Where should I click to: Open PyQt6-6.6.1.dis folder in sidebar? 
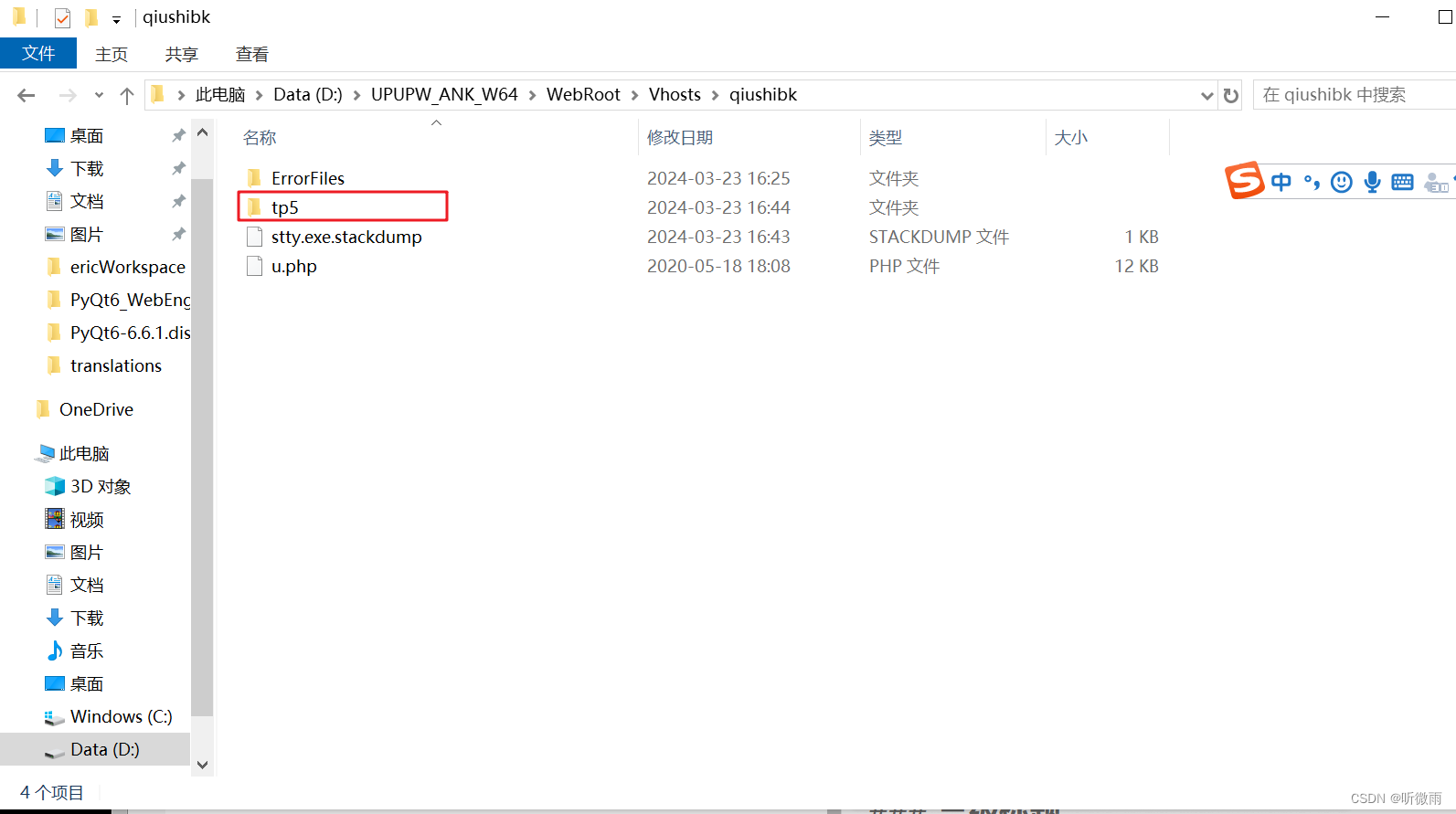pyautogui.click(x=130, y=333)
